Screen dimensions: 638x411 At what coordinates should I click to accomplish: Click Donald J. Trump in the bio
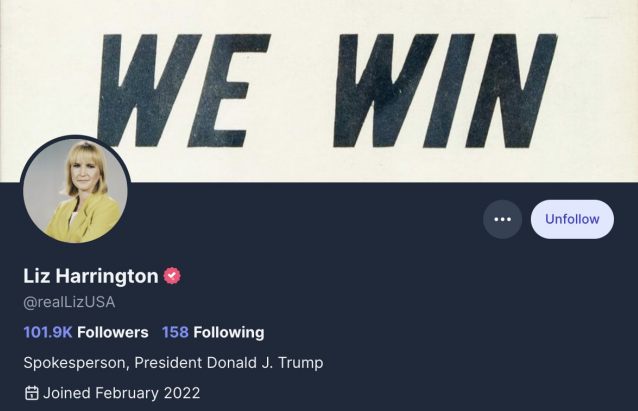(265, 363)
